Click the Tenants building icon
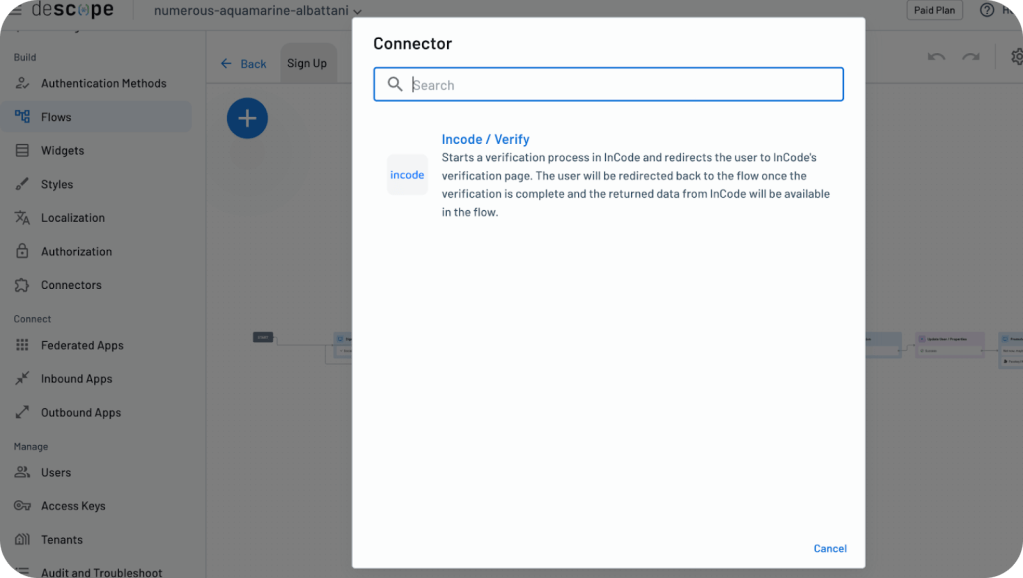Screen dimensions: 1023x578 [x=22, y=540]
